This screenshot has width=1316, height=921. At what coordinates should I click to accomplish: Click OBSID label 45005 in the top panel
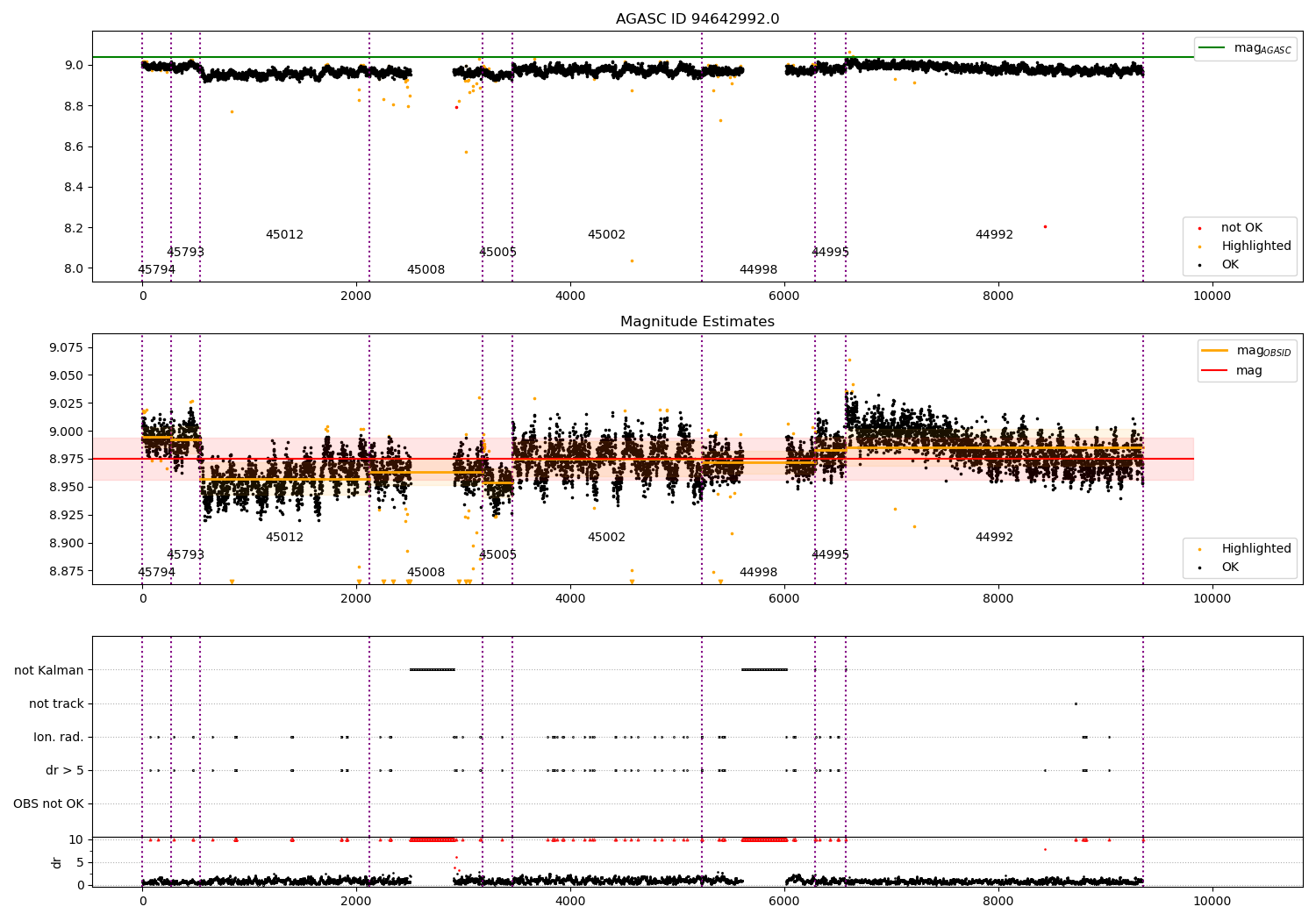497,252
